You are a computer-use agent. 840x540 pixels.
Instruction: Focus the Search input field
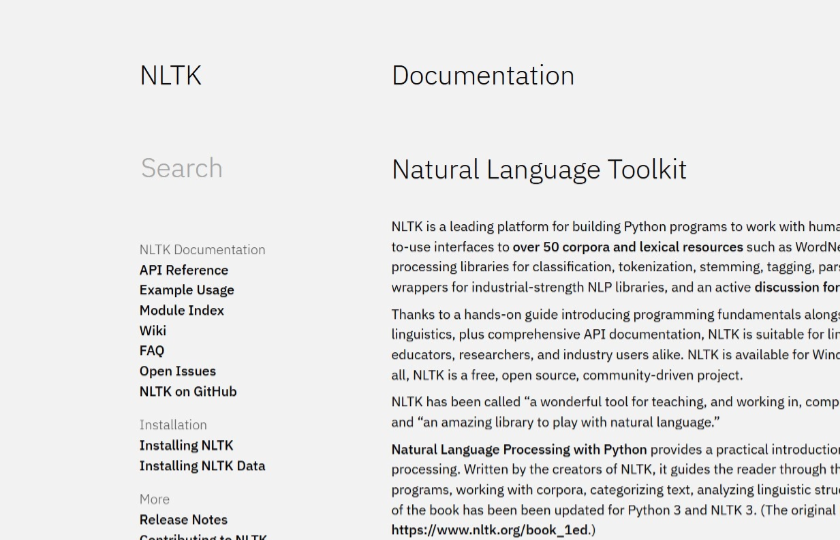(240, 168)
